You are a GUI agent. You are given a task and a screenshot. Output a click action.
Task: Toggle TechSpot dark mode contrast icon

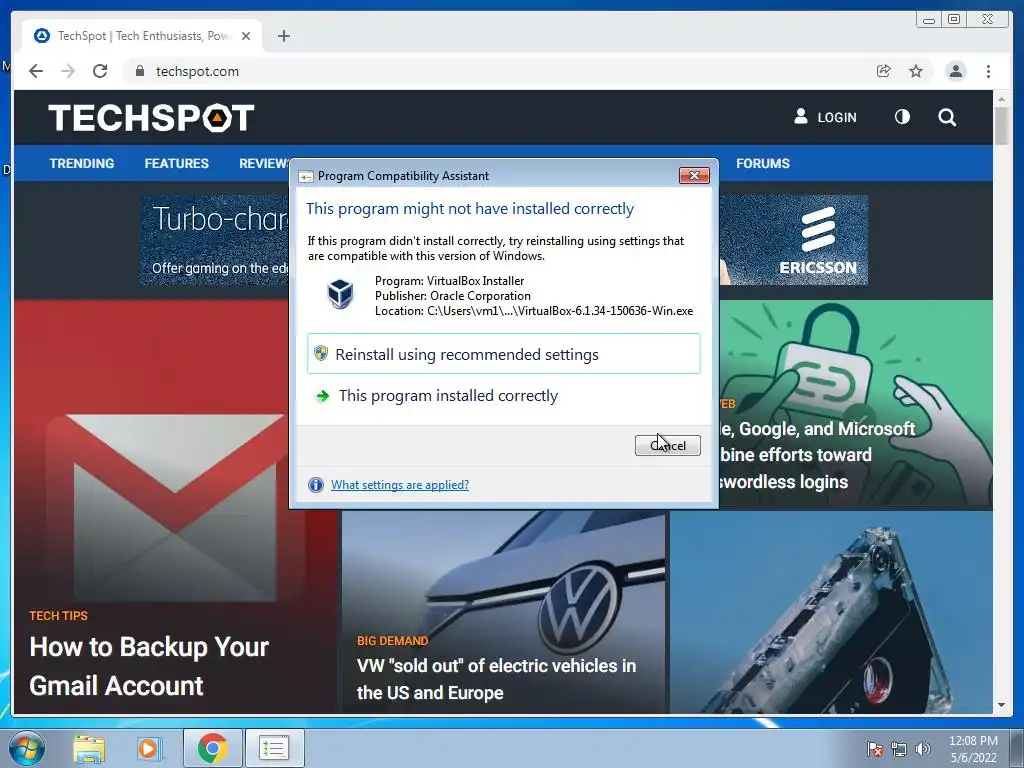point(902,117)
